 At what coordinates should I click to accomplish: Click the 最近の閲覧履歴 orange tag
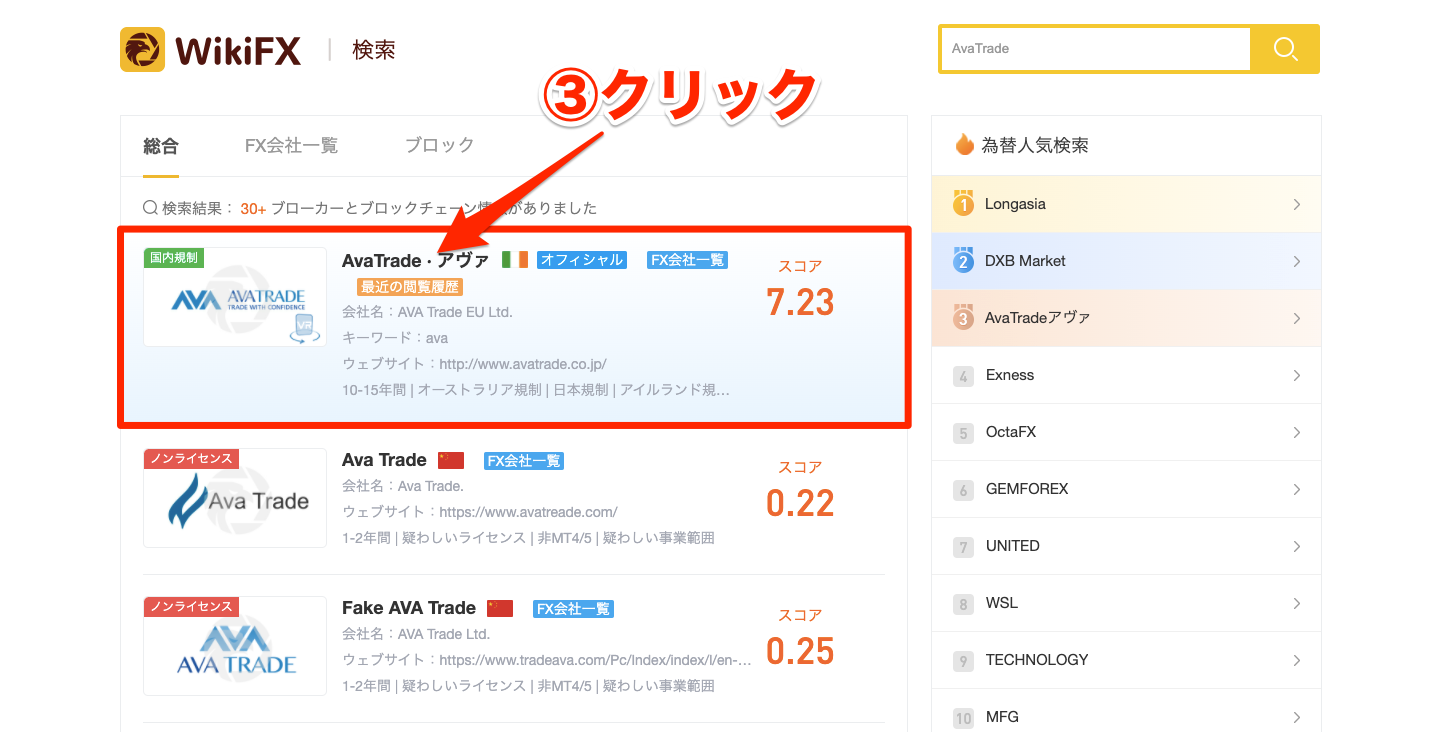click(410, 287)
